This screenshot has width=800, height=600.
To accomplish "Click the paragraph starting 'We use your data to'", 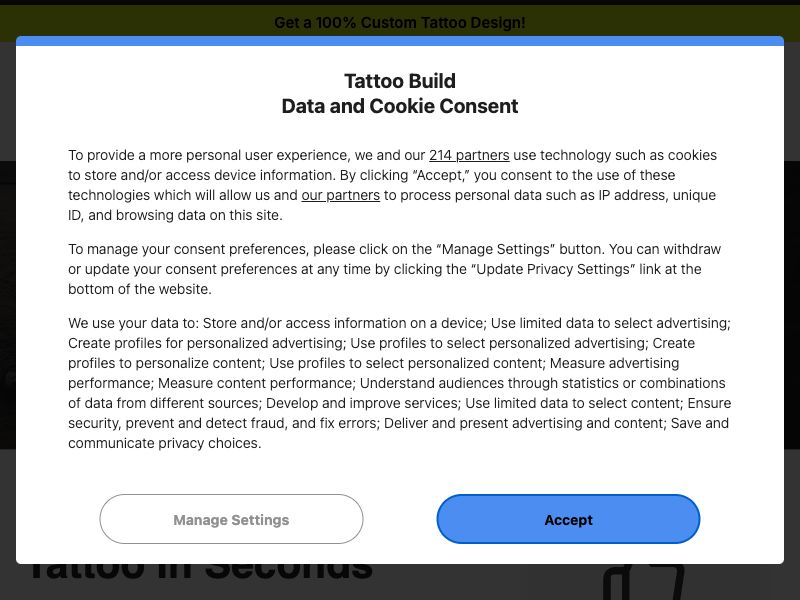I will [x=399, y=383].
